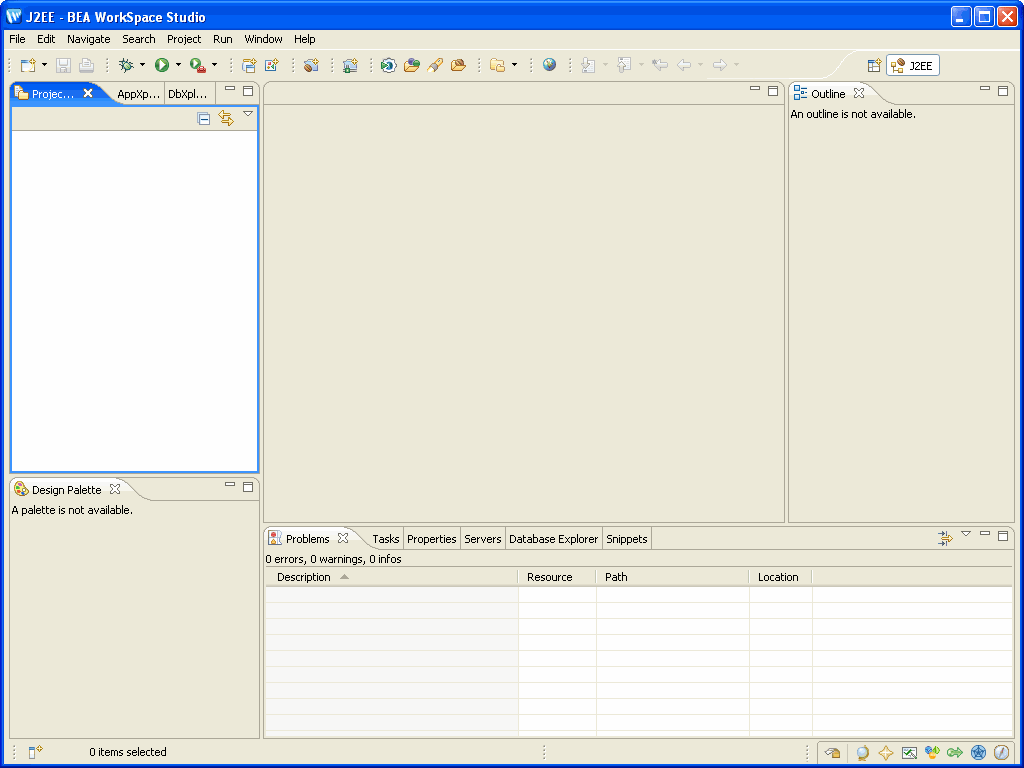The width and height of the screenshot is (1024, 768).
Task: Click the Back navigation arrow
Action: [684, 65]
